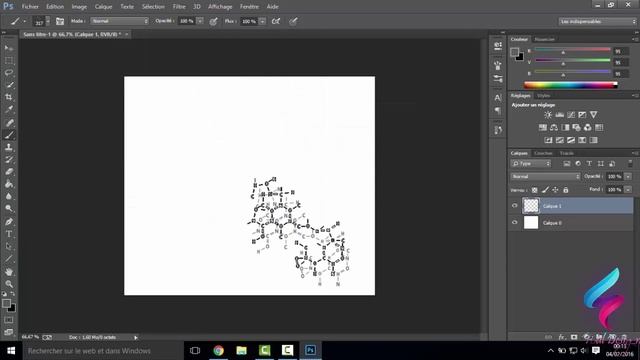Toggle lock position
640x360 pixels.
point(556,190)
